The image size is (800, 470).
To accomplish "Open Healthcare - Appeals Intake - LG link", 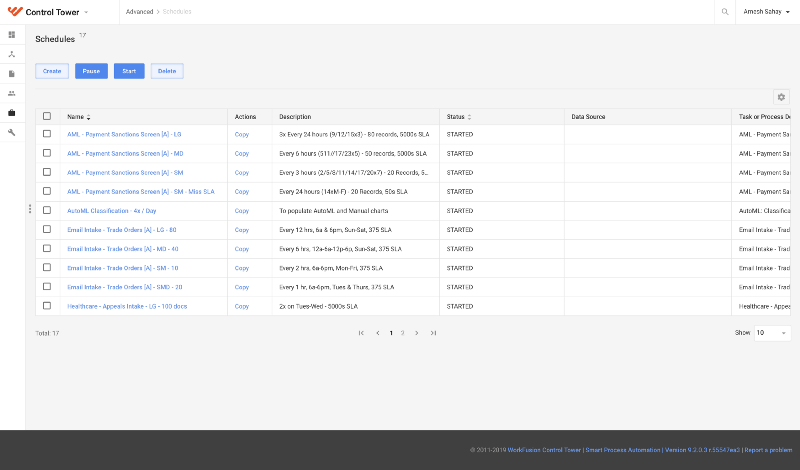I will click(x=127, y=307).
